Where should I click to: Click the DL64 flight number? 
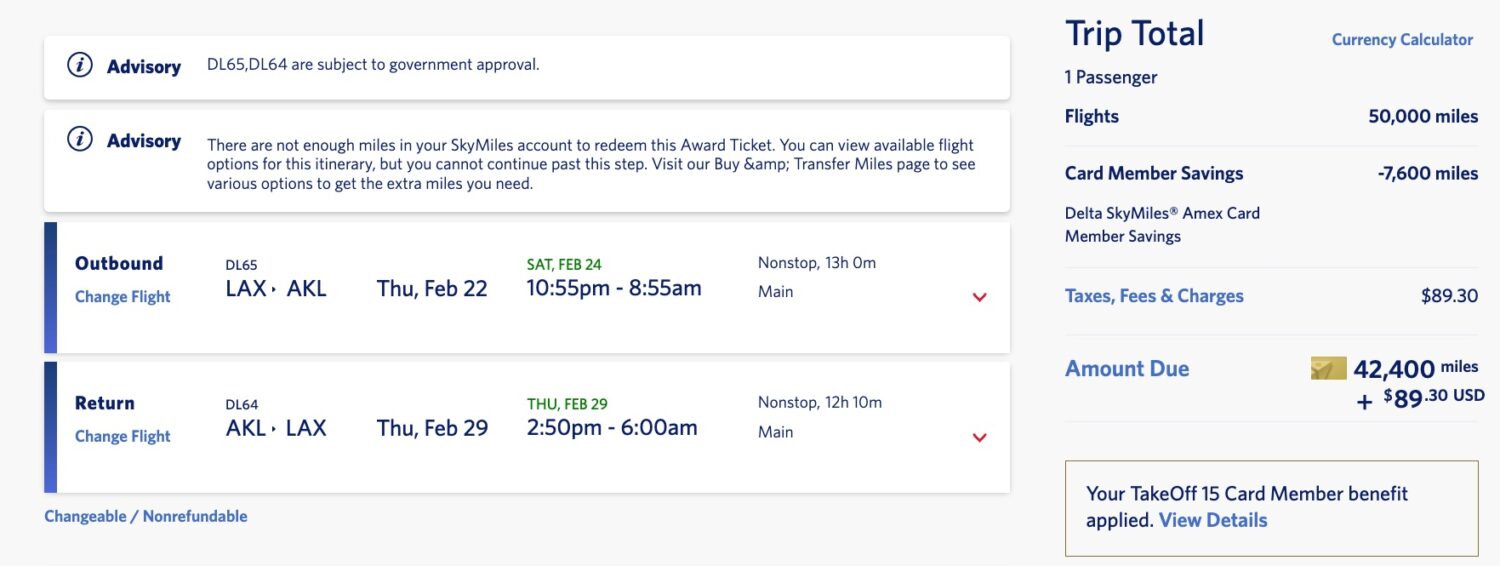[242, 405]
